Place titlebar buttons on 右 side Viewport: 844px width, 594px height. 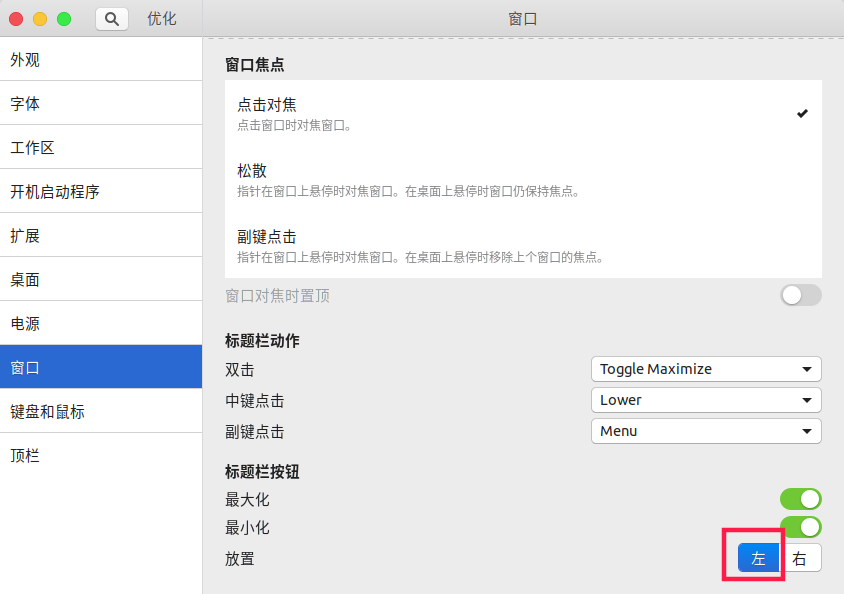[x=800, y=558]
